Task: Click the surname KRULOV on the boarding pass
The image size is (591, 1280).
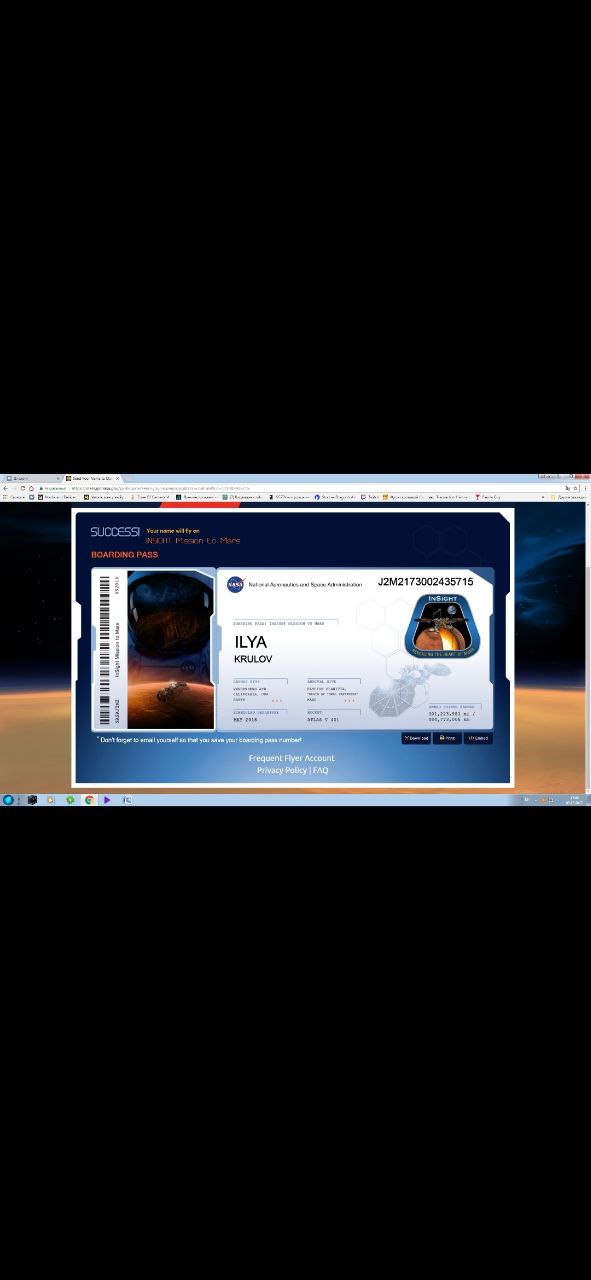Action: [253, 659]
